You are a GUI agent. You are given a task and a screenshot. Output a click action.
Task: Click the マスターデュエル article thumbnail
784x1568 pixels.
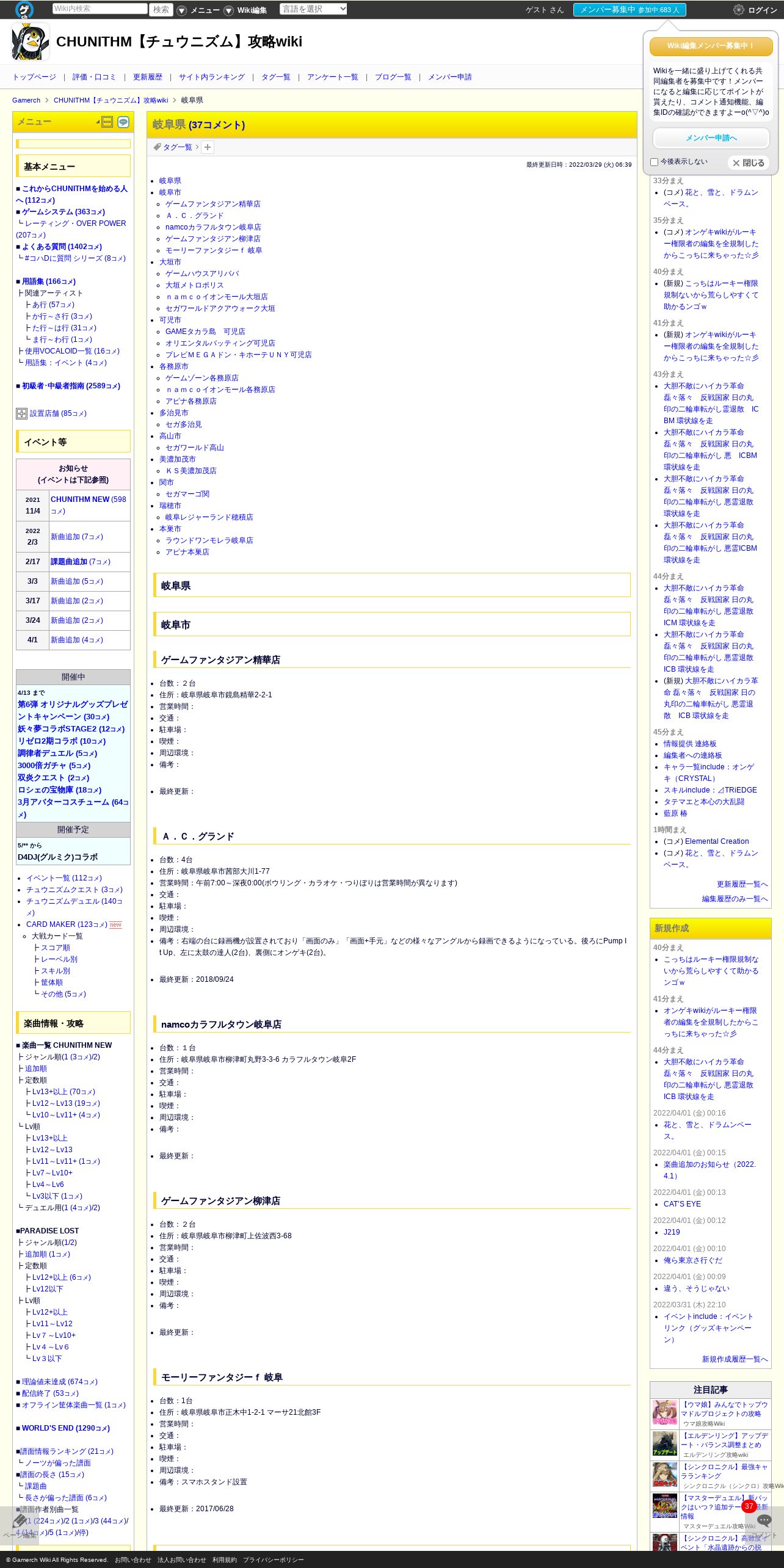[665, 1506]
